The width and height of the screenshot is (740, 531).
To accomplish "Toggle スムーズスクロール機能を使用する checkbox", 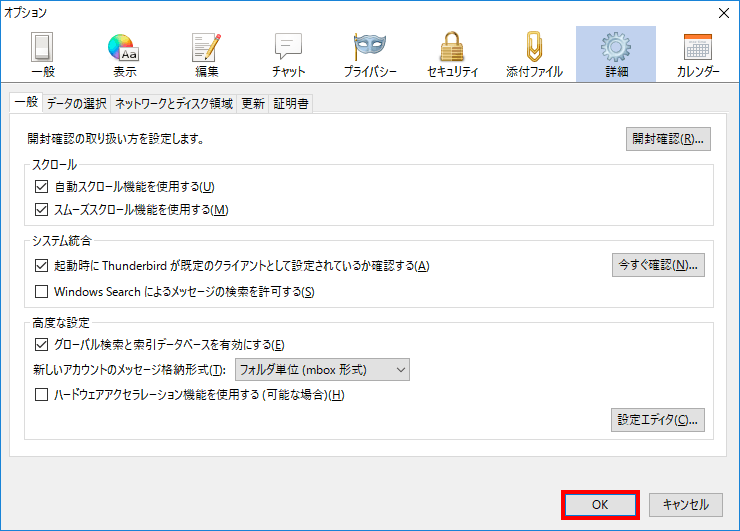I will tap(42, 210).
